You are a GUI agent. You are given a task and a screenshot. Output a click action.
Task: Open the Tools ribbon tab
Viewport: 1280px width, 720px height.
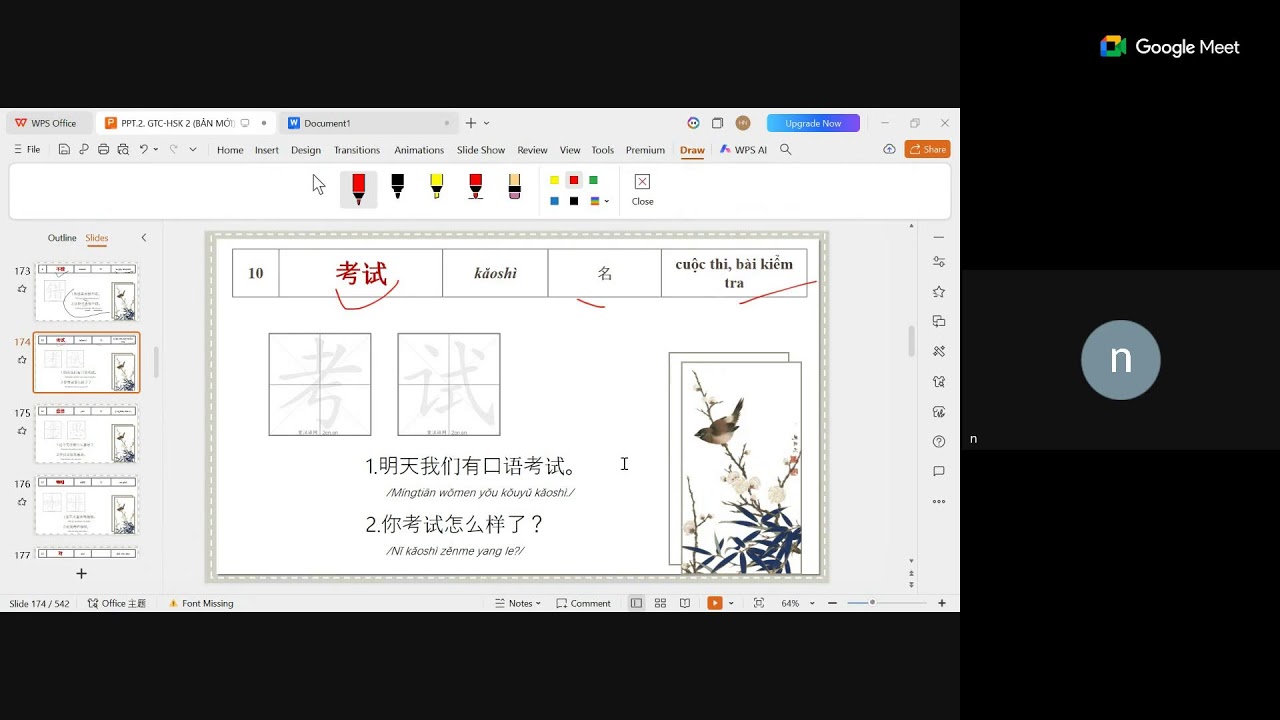tap(602, 150)
